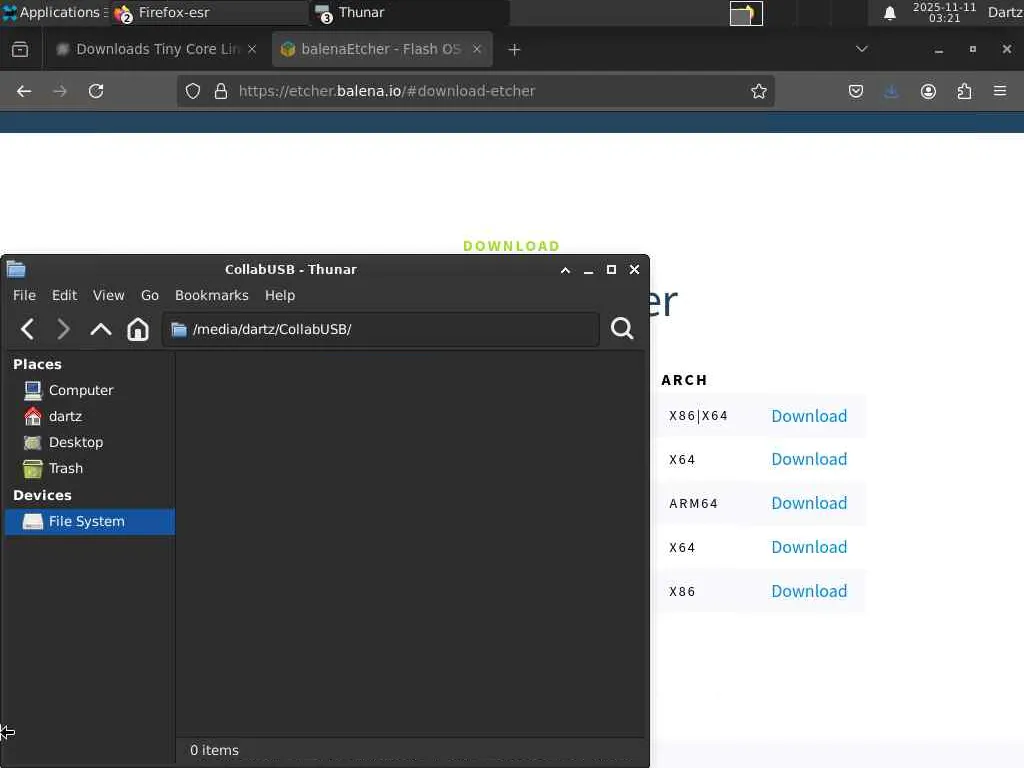Go back in Thunar folder history
Image resolution: width=1024 pixels, height=768 pixels.
coord(27,329)
